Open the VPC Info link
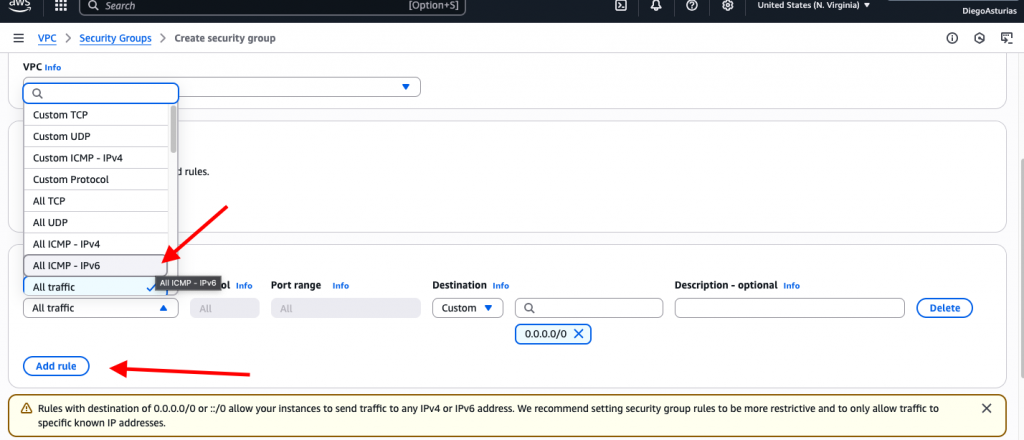1024x440 pixels. [x=53, y=67]
